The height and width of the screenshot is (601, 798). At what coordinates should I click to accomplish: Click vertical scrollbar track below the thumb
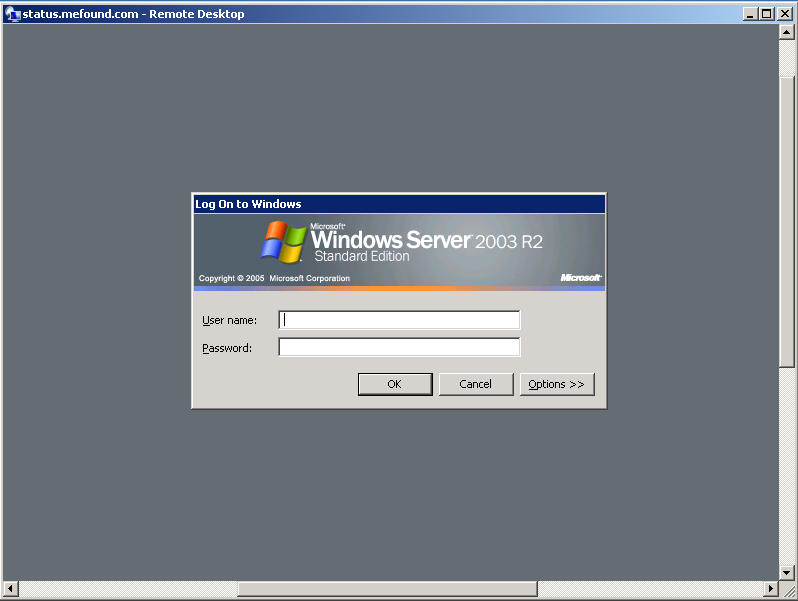tap(786, 470)
